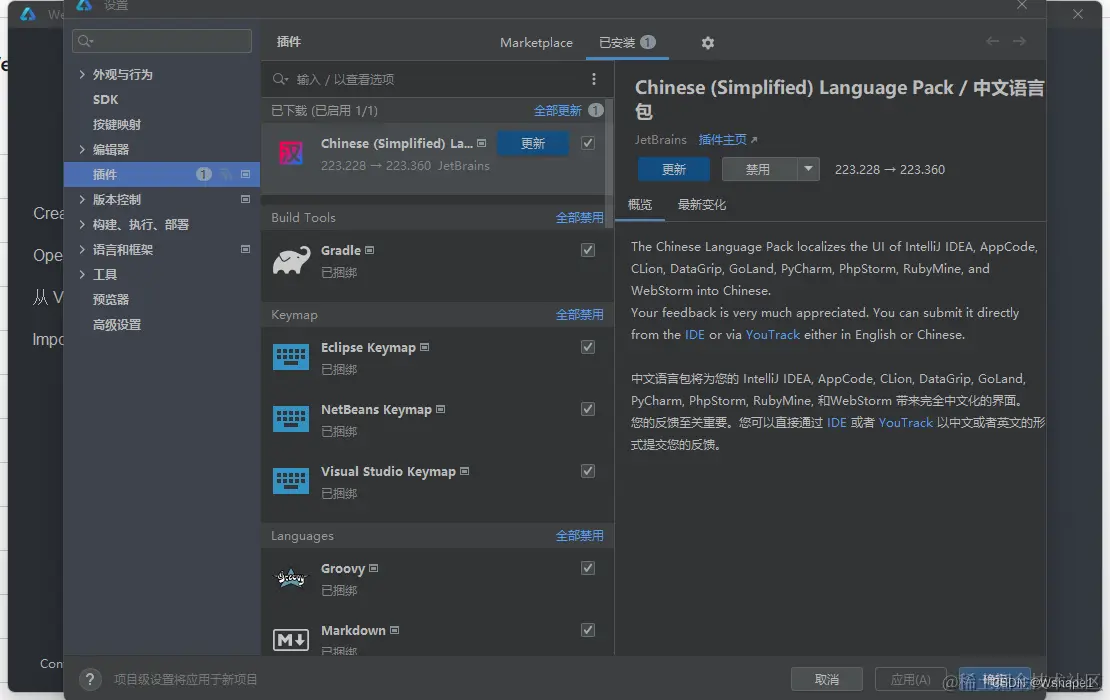Open the 最新变化 tab in plugin details
The image size is (1110, 700).
pyautogui.click(x=702, y=205)
